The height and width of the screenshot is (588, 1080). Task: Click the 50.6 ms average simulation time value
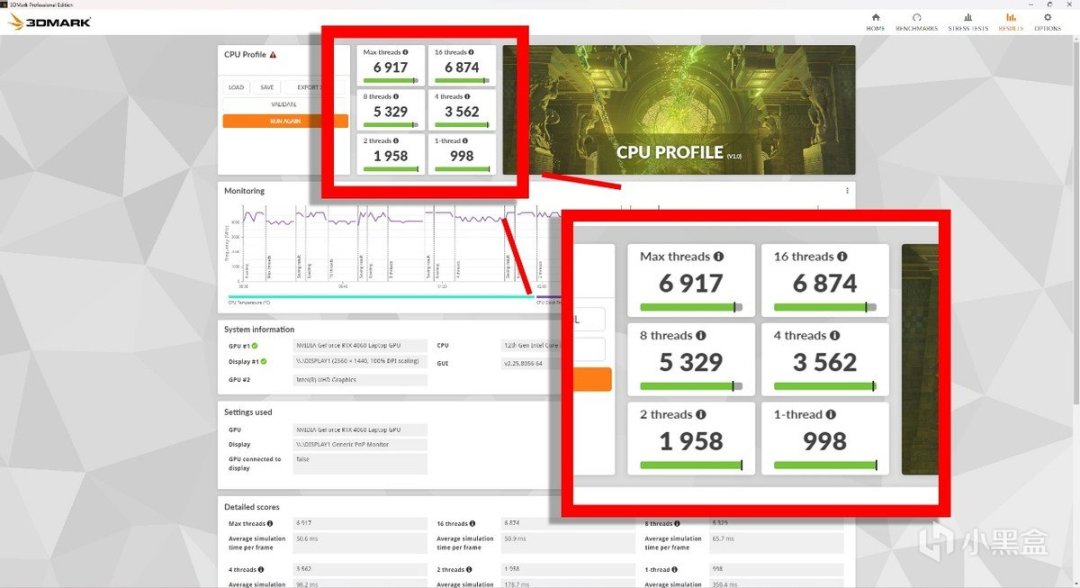pos(360,543)
